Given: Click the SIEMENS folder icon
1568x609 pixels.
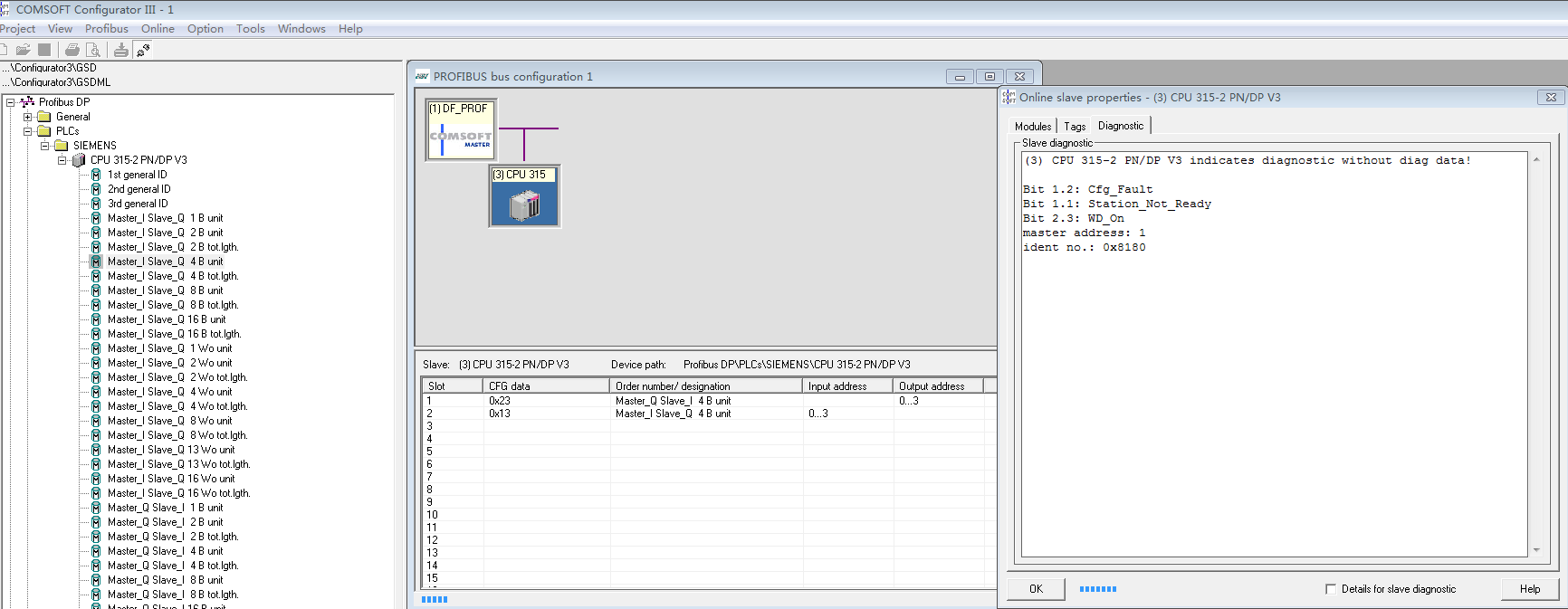Looking at the screenshot, I should click(x=62, y=146).
